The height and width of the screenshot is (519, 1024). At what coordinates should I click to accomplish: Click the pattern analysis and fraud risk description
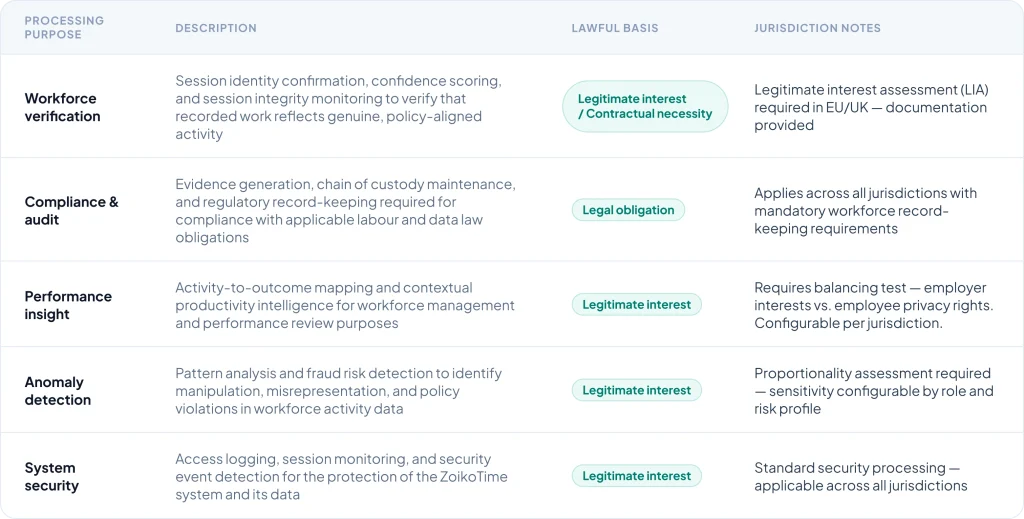point(338,390)
